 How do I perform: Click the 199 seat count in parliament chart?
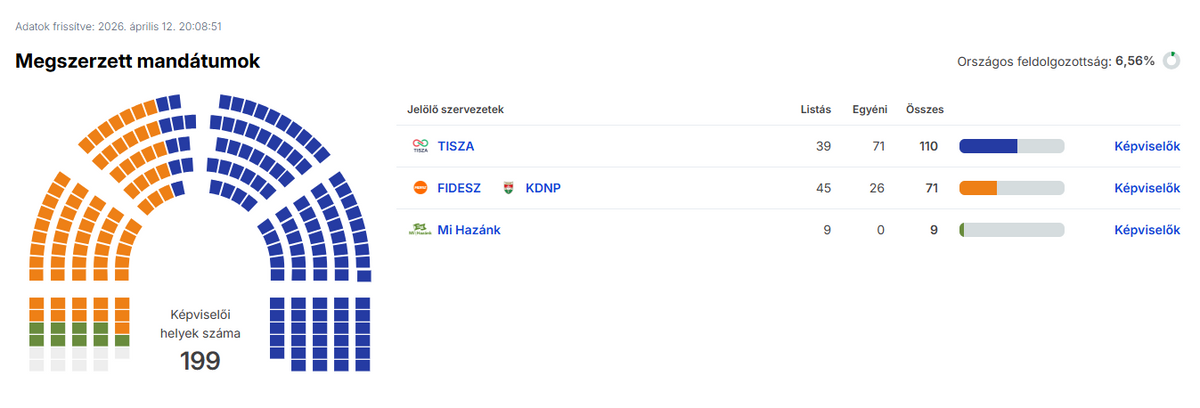(200, 361)
